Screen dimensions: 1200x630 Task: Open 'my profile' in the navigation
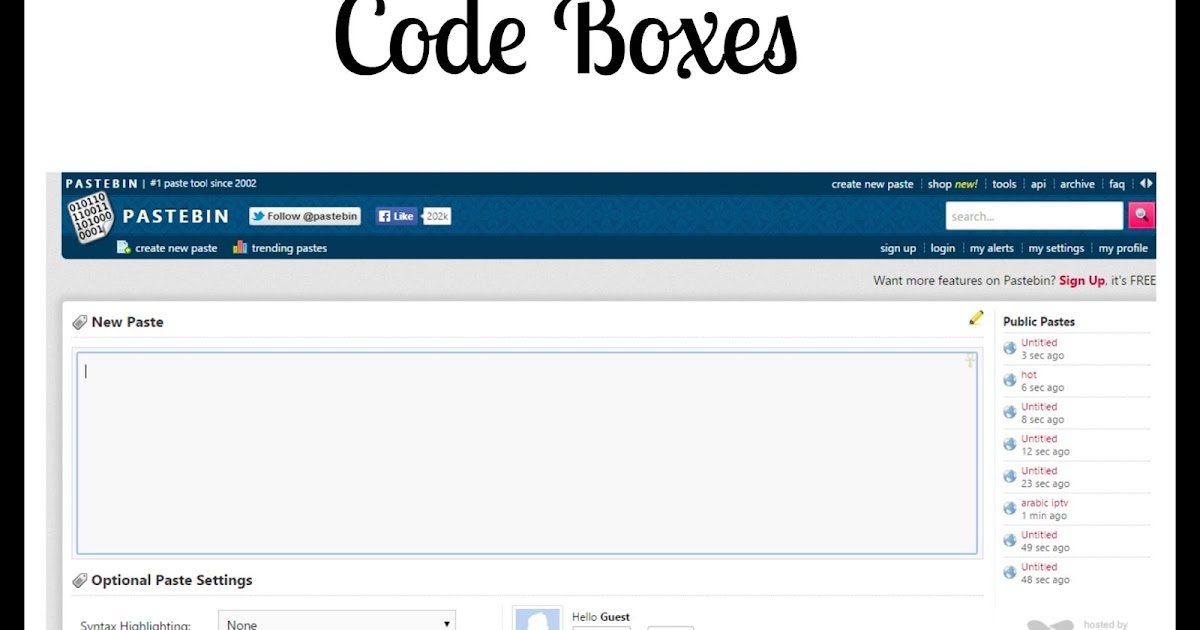[1123, 248]
